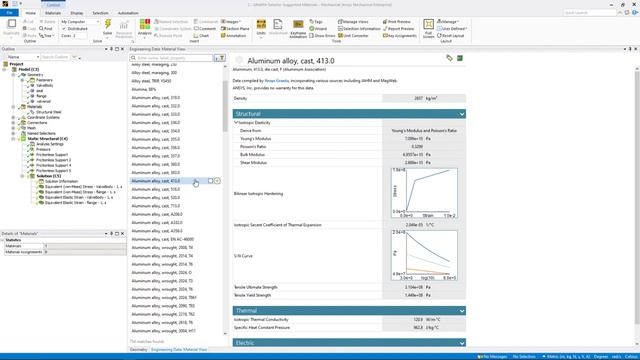Image resolution: width=640 pixels, height=360 pixels.
Task: Open Keyframe Animation tool
Action: coord(298,29)
